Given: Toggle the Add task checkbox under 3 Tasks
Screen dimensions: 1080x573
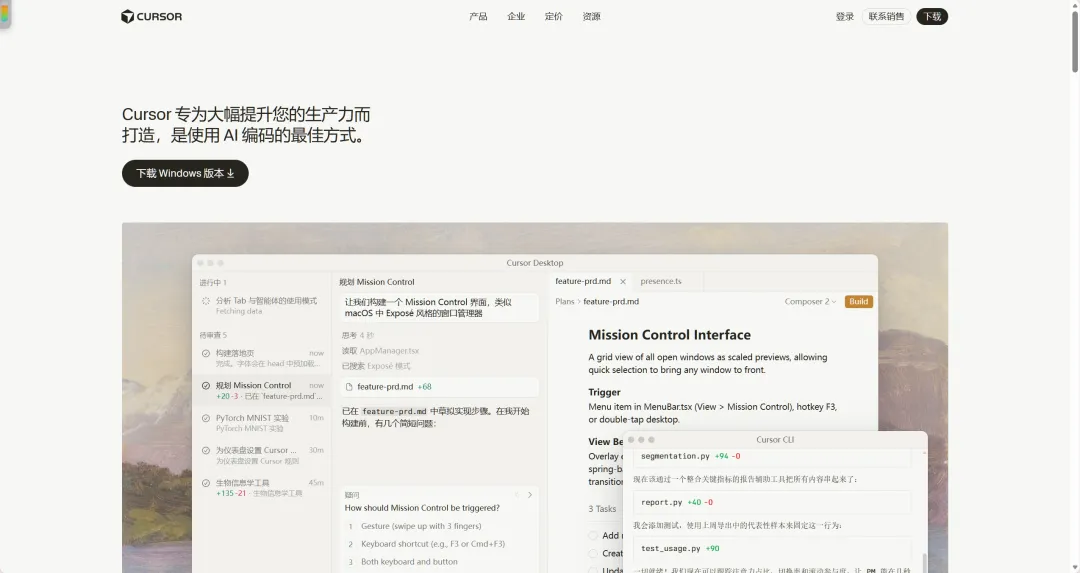Looking at the screenshot, I should tap(593, 536).
